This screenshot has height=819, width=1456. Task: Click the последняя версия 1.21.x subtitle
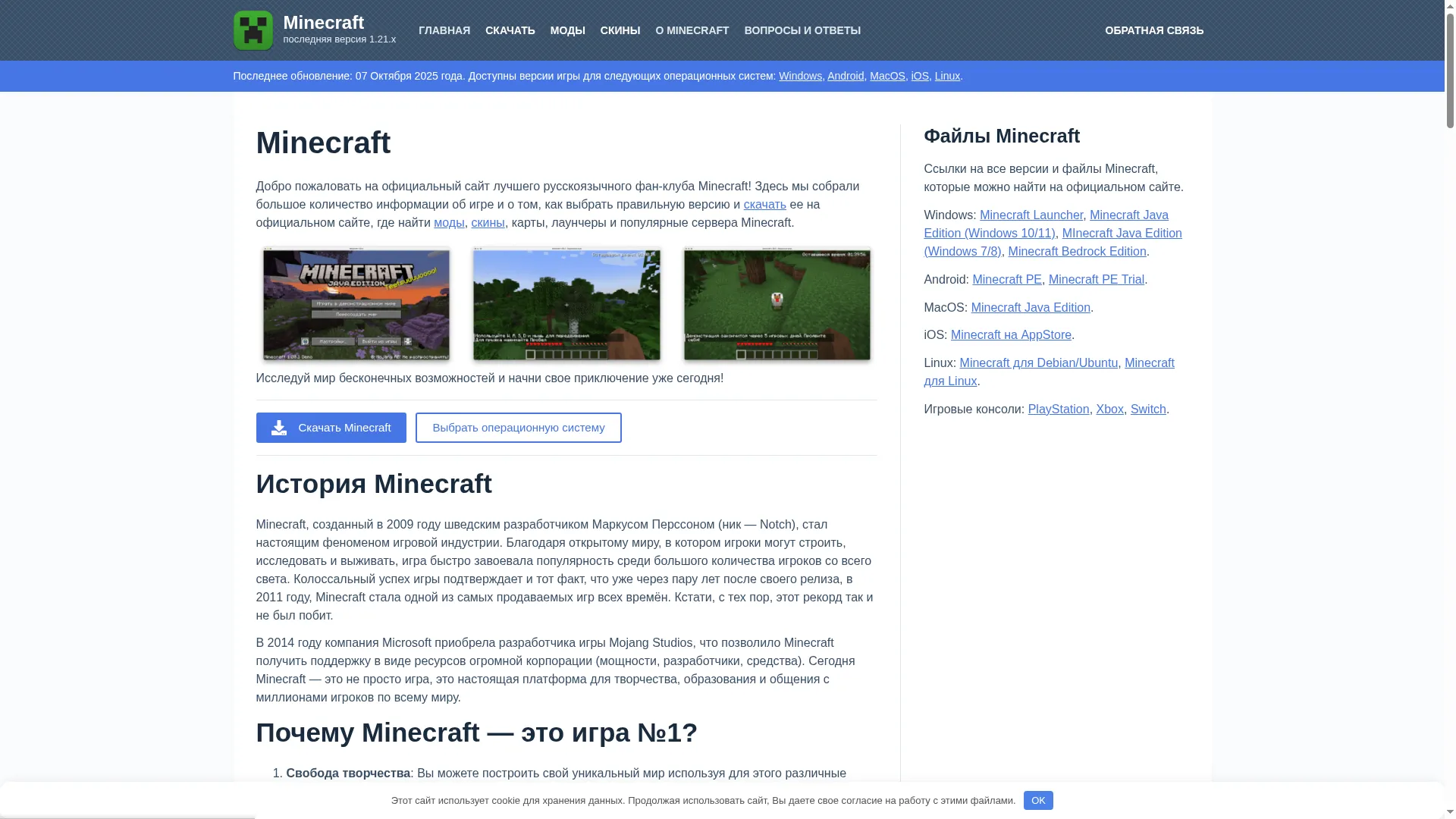click(340, 39)
